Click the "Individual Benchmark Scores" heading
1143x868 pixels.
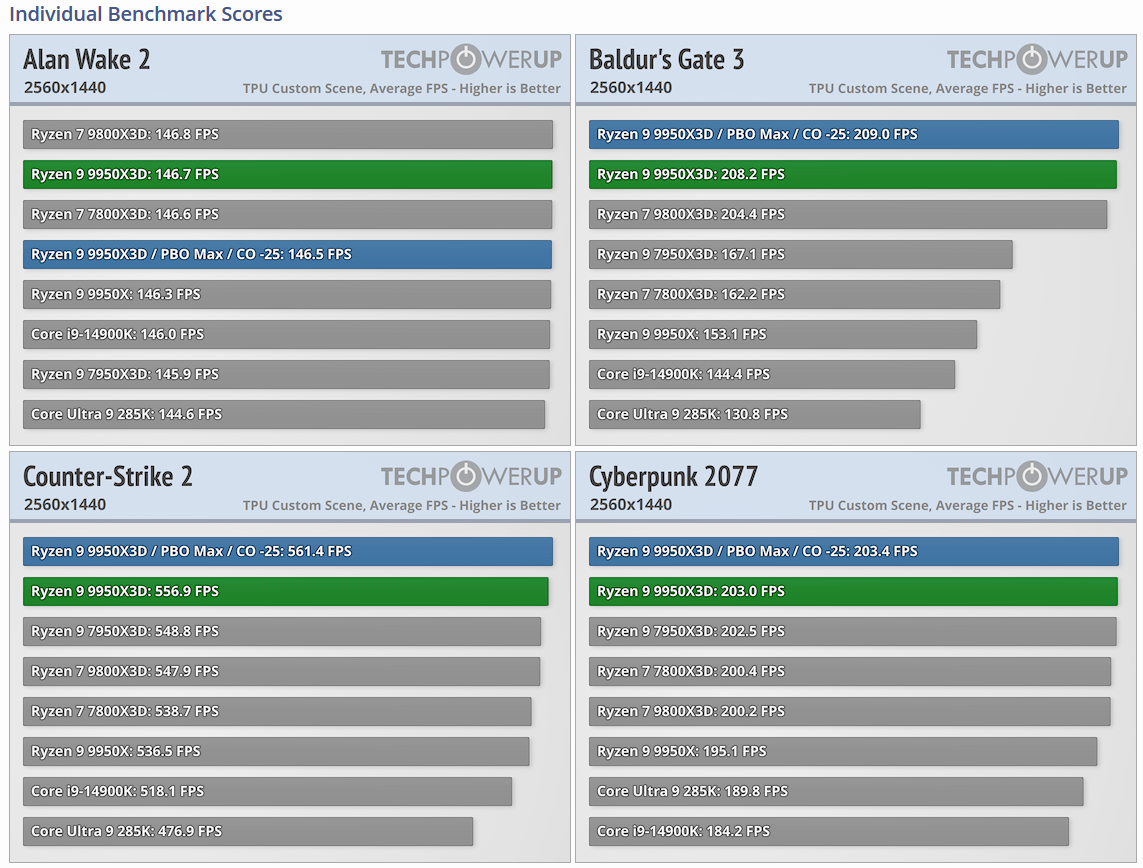coord(146,14)
